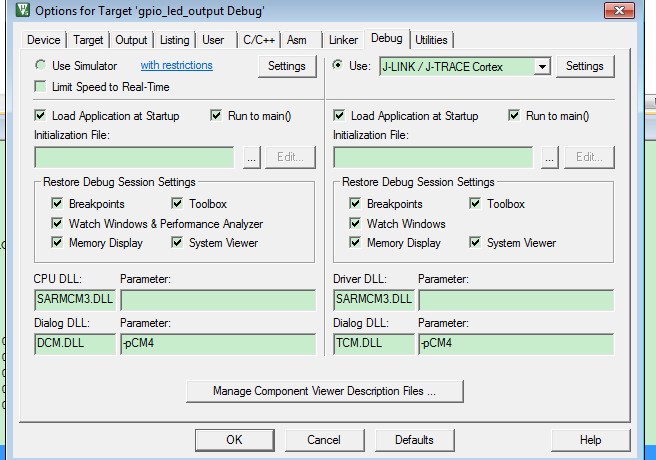Toggle J-LINK side Memory Display checkbox
This screenshot has height=460, width=656.
tap(355, 243)
